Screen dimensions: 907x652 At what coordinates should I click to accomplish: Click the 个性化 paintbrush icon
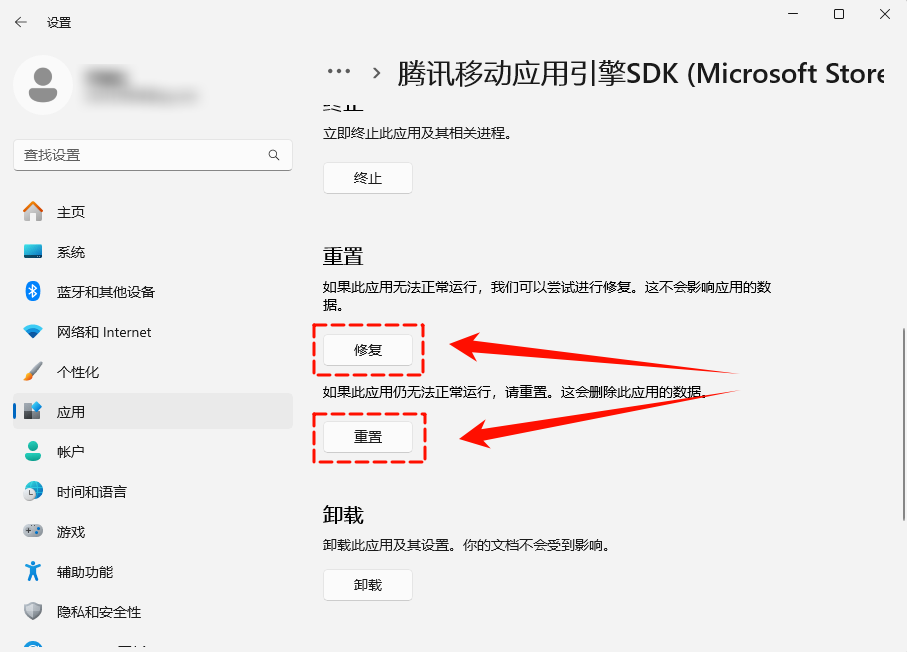pyautogui.click(x=33, y=371)
